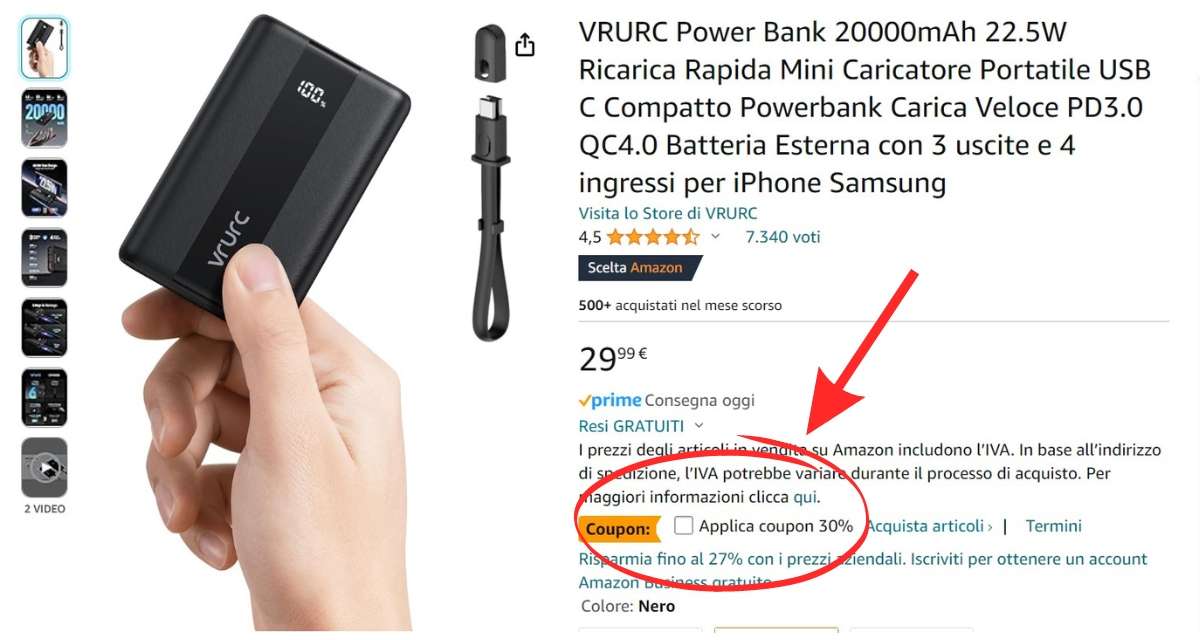Click the Scelta Amazon badge
Image resolution: width=1200 pixels, height=640 pixels.
[x=640, y=268]
